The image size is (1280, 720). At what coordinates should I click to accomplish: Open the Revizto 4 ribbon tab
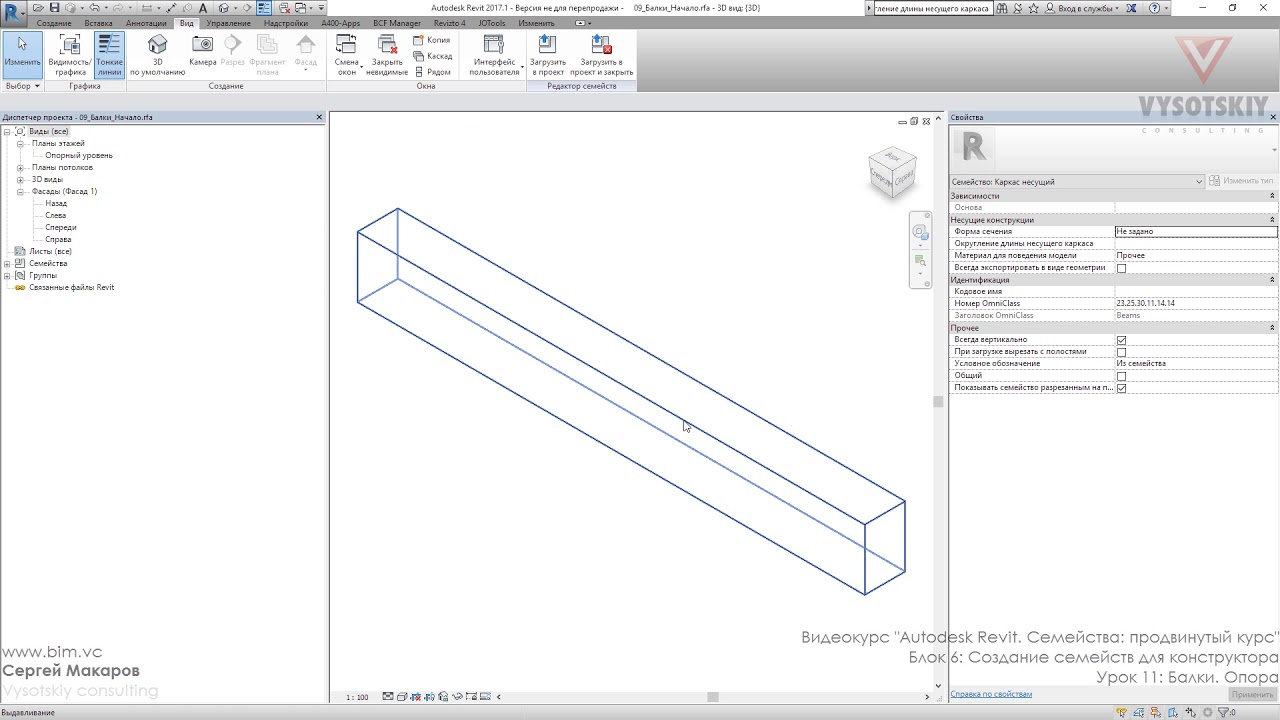(449, 22)
